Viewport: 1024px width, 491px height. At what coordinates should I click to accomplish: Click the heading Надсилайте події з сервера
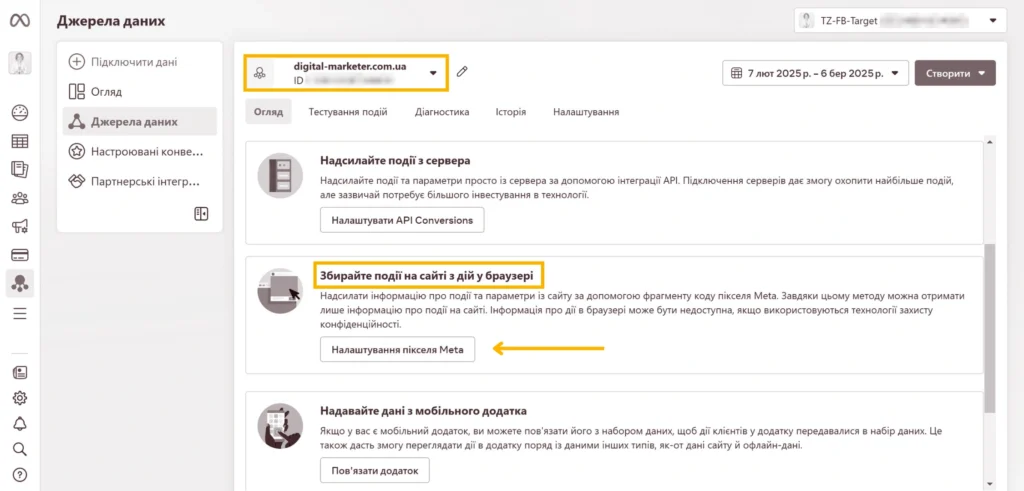coord(396,161)
